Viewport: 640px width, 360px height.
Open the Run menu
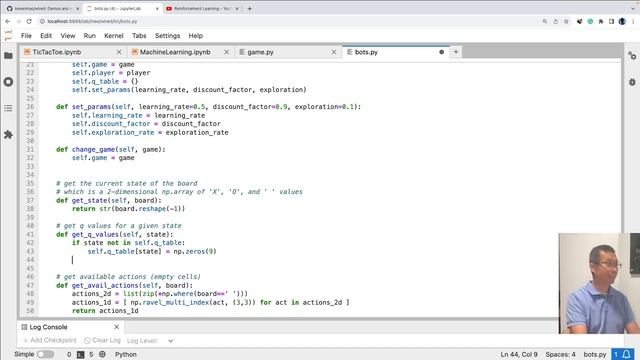tap(89, 36)
